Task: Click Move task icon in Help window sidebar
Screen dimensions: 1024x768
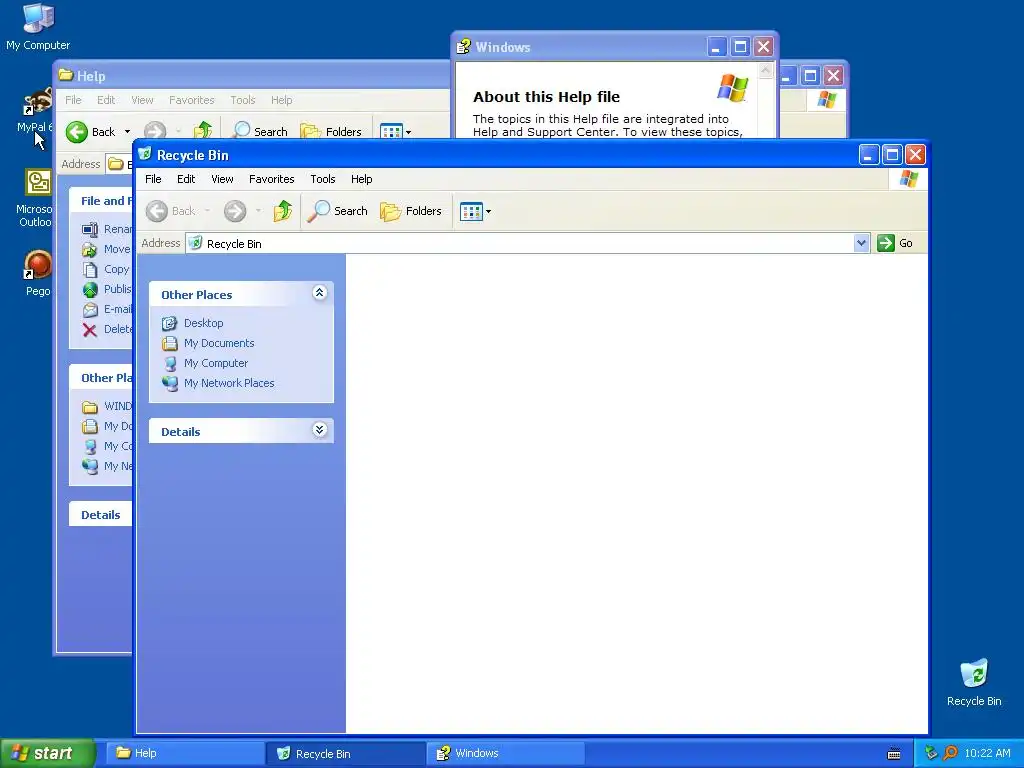Action: pyautogui.click(x=90, y=249)
